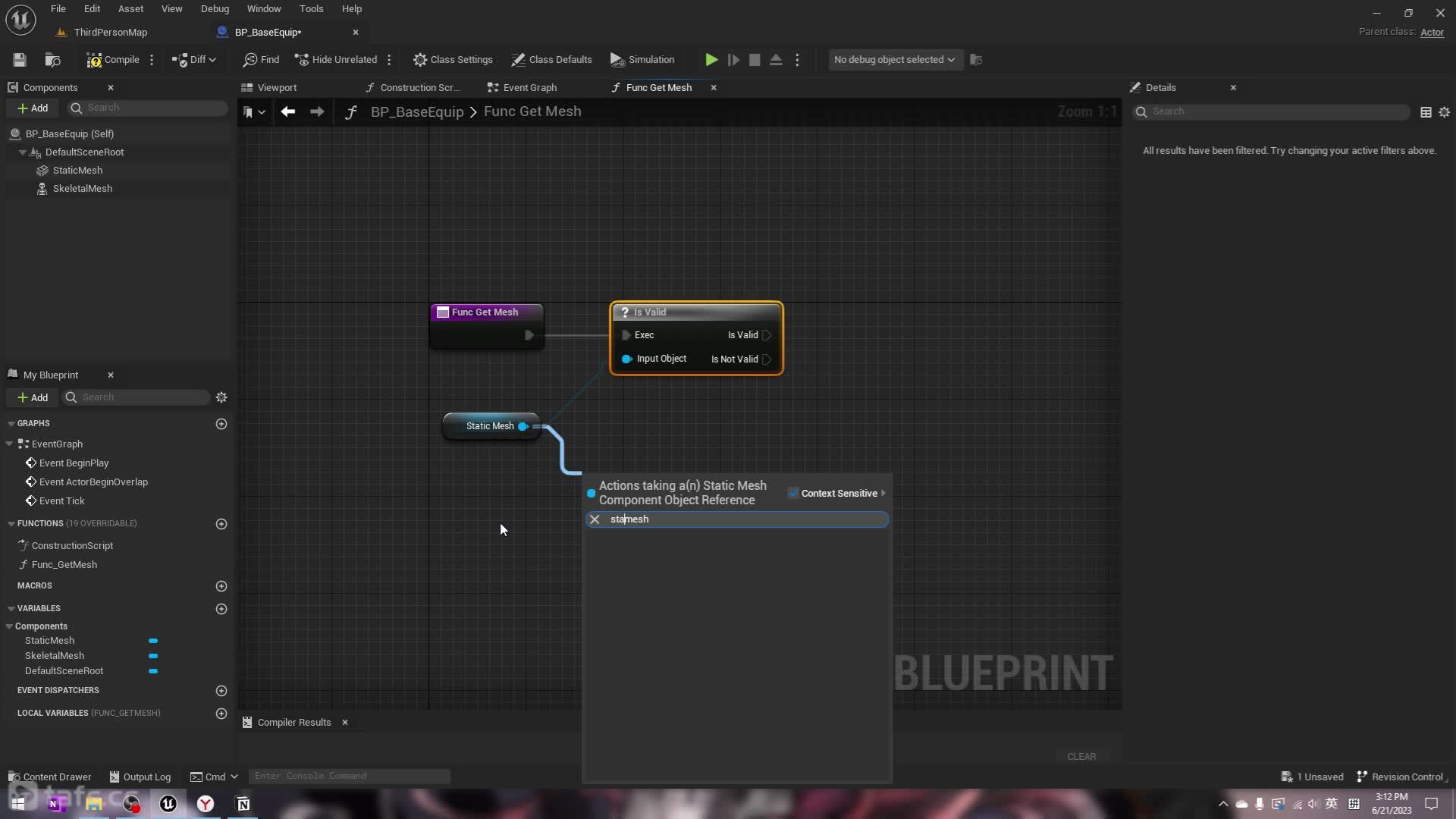Image resolution: width=1456 pixels, height=819 pixels.
Task: Toggle the Context Sensitive checkbox
Action: click(x=793, y=493)
